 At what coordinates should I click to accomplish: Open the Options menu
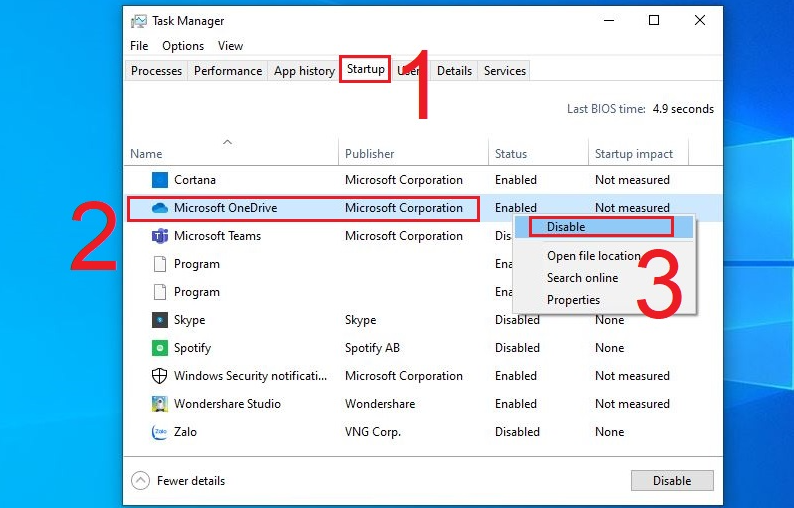coord(183,46)
